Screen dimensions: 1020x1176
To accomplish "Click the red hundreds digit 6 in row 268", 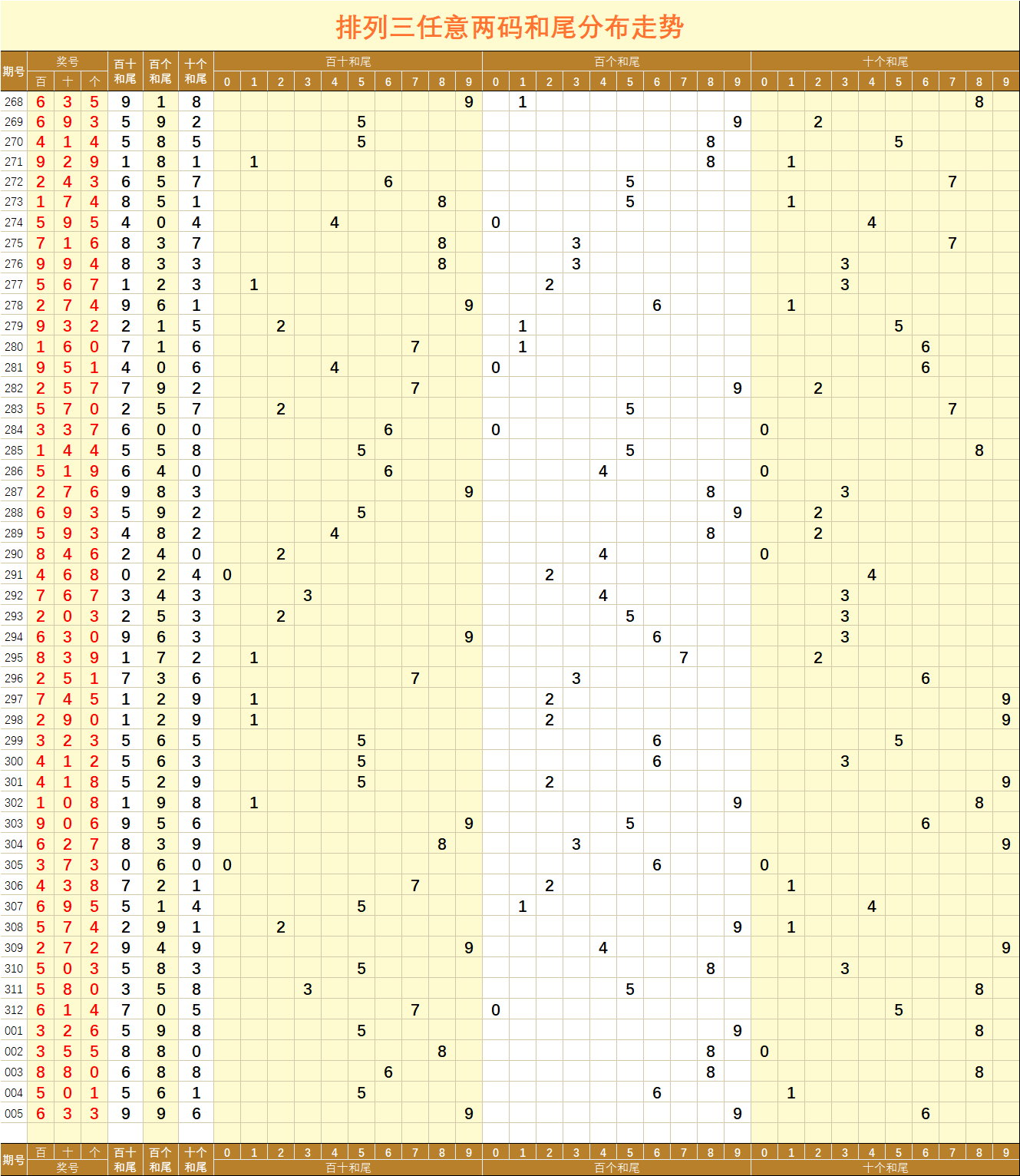I will [41, 102].
